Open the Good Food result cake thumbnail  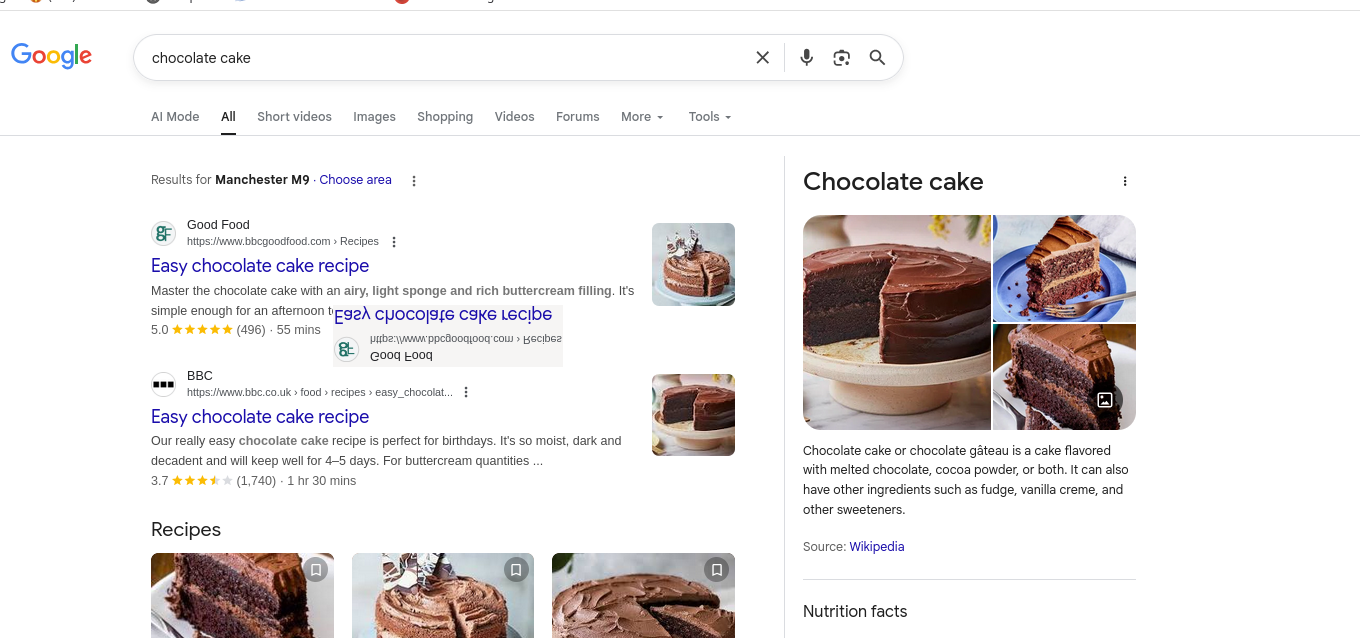(693, 264)
